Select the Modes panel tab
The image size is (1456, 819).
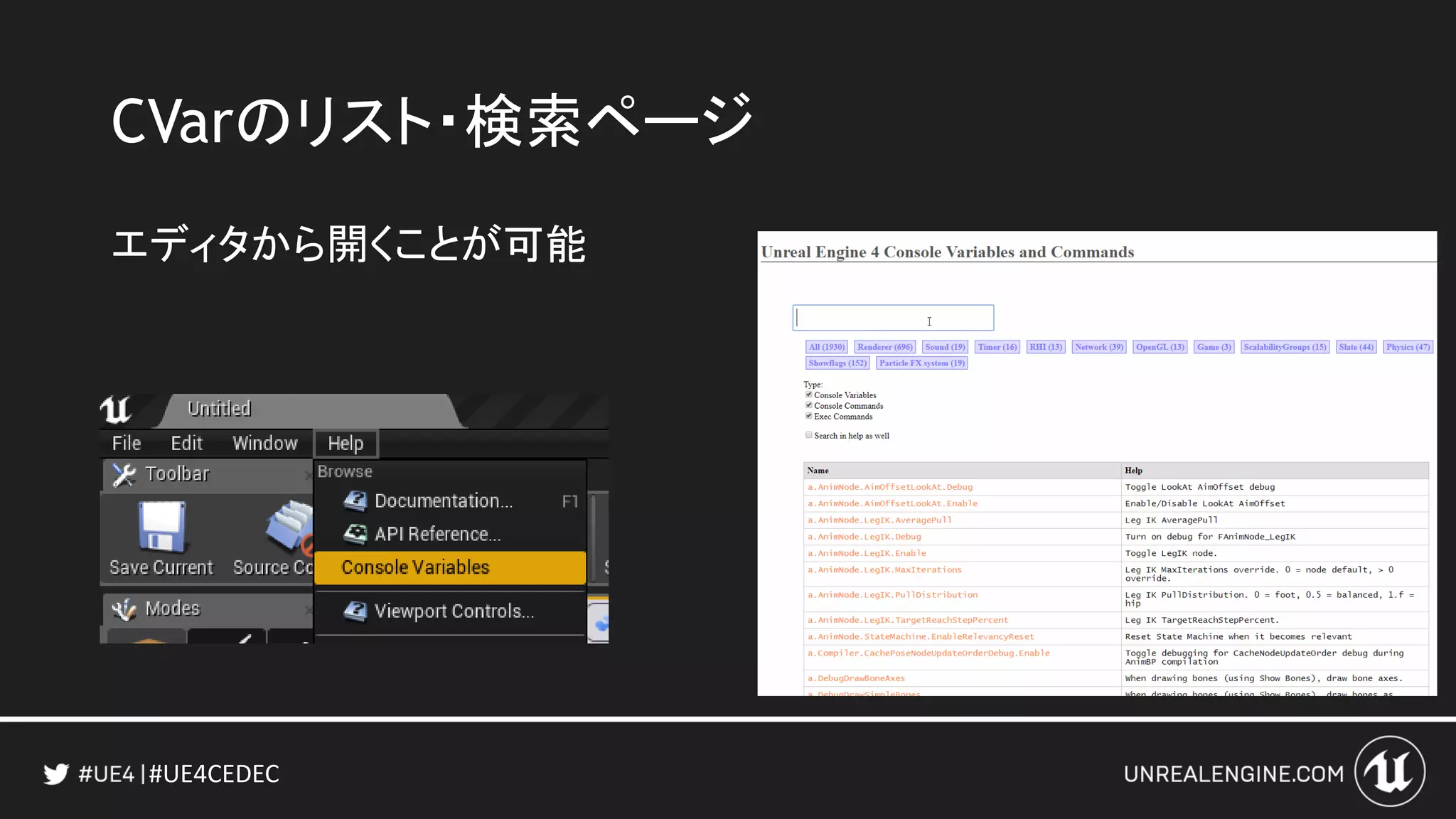206,609
